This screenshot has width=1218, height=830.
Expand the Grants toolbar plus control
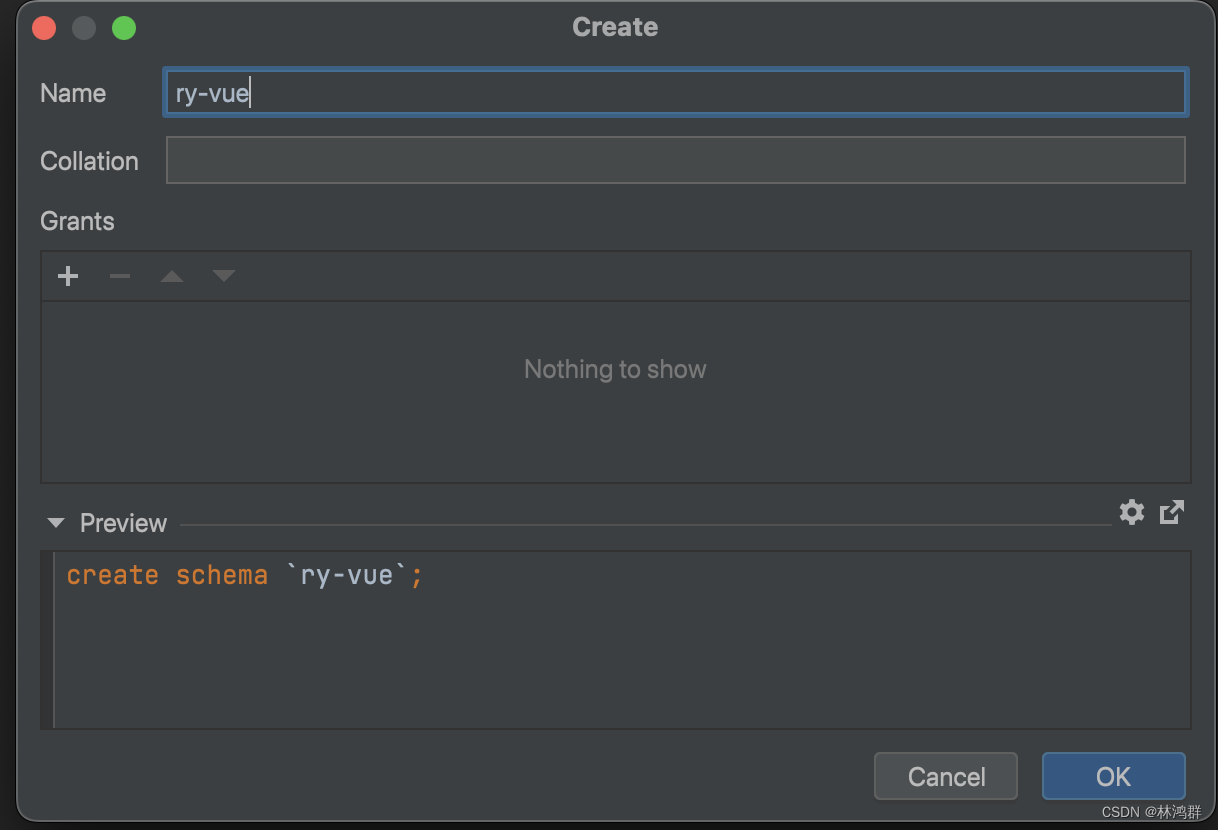pyautogui.click(x=68, y=276)
